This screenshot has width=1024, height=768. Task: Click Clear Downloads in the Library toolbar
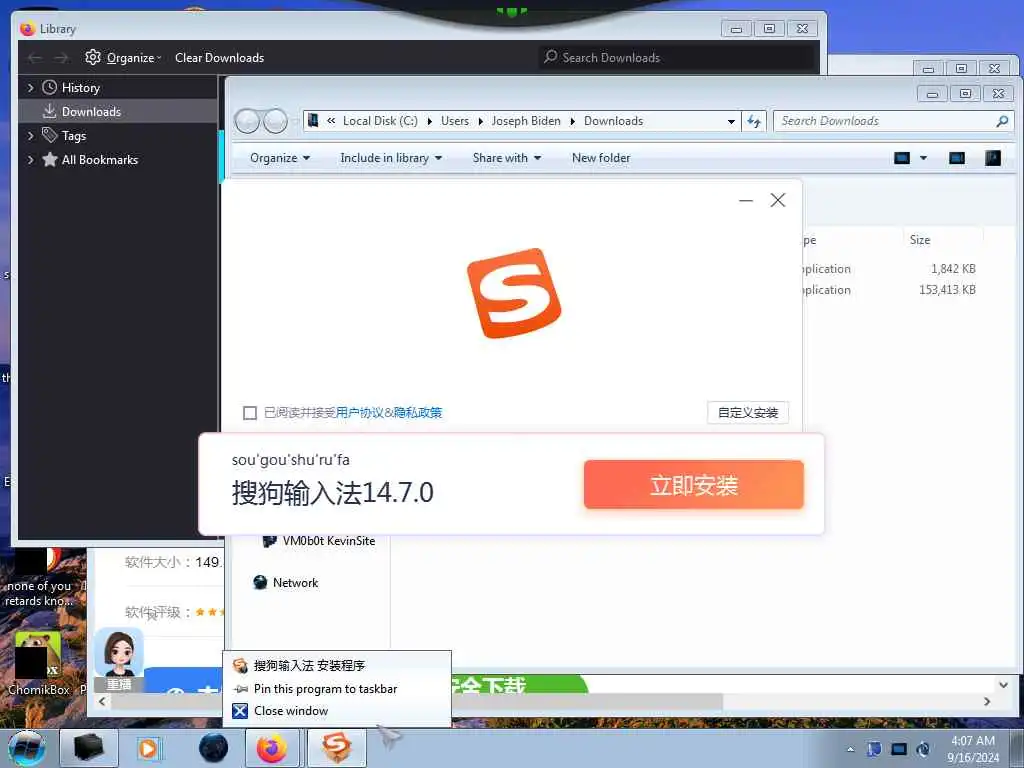tap(219, 57)
